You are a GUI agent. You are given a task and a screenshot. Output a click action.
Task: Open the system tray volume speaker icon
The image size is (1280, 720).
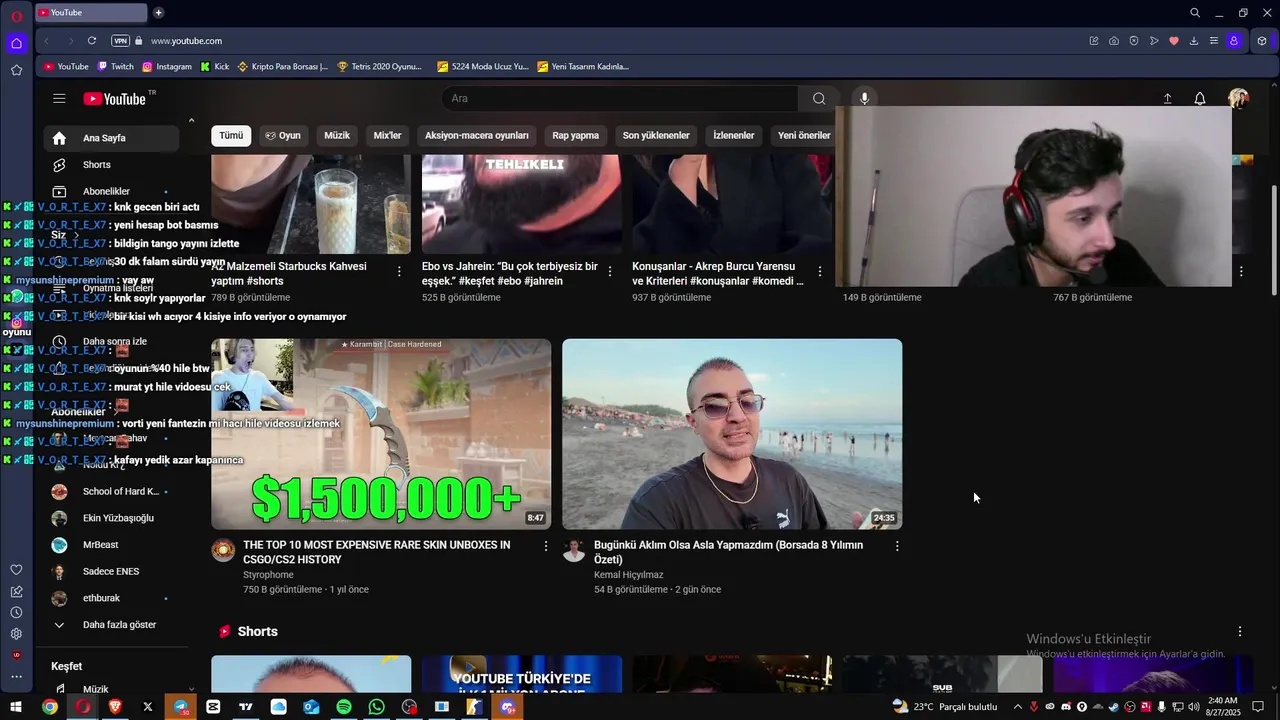point(1194,707)
